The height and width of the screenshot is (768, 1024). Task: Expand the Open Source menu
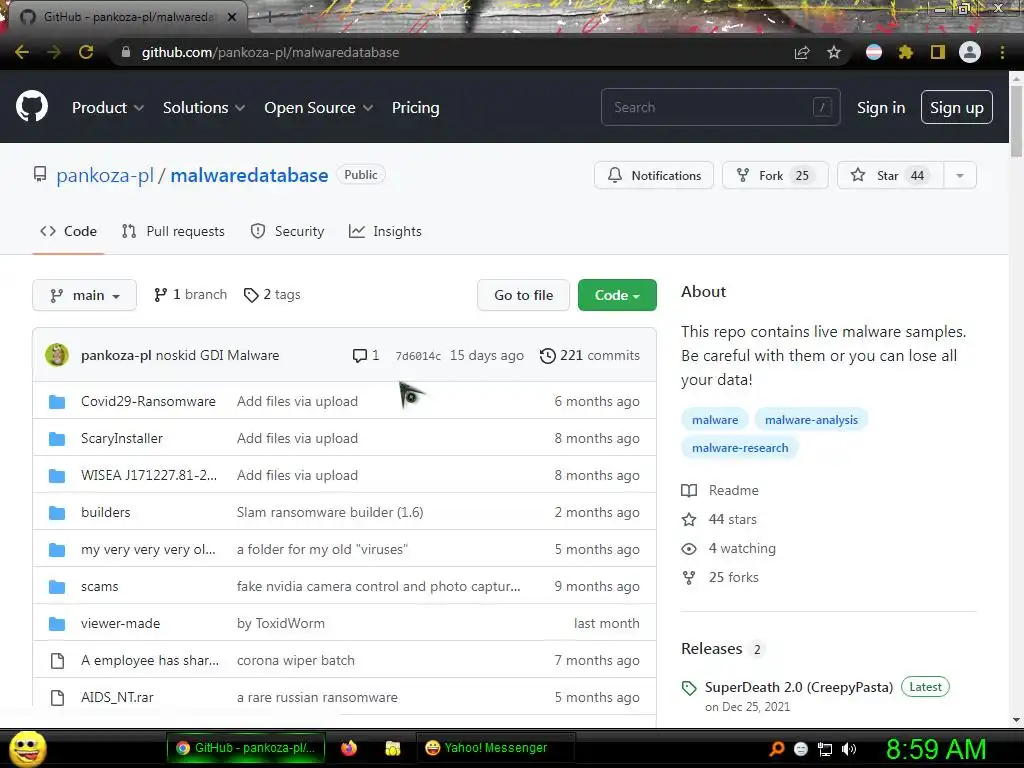(x=319, y=108)
